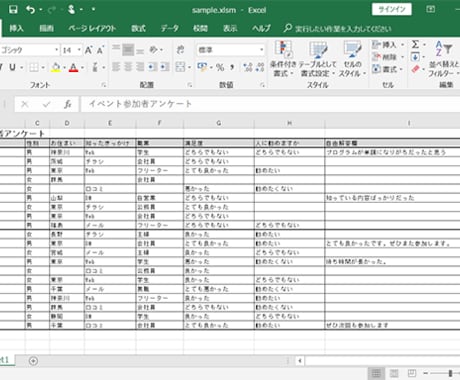The width and height of the screenshot is (460, 380).
Task: Click 削除 in the cells group
Action: point(388,57)
